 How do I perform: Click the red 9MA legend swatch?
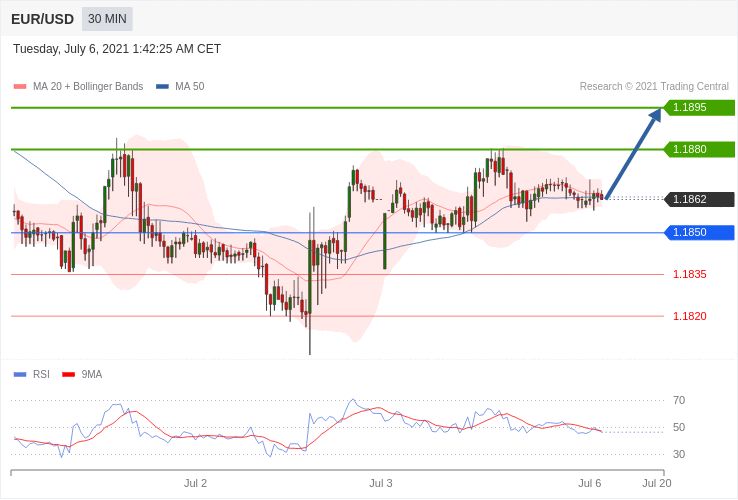coord(69,375)
